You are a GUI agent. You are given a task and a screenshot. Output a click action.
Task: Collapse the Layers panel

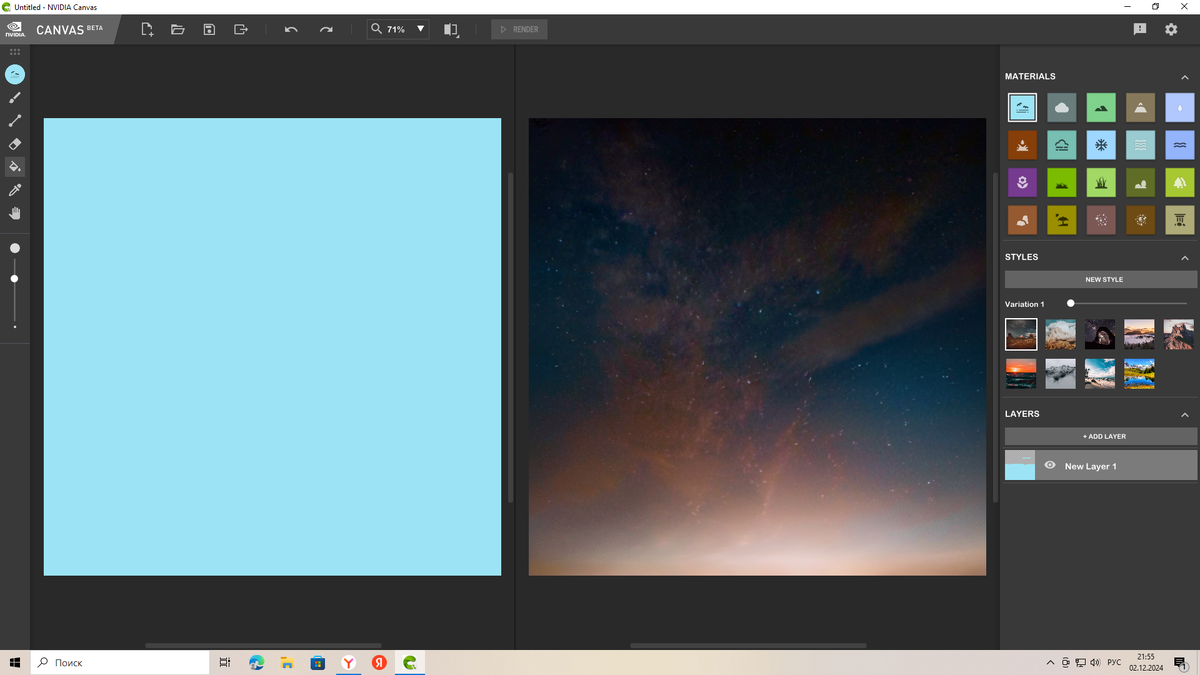(x=1185, y=415)
